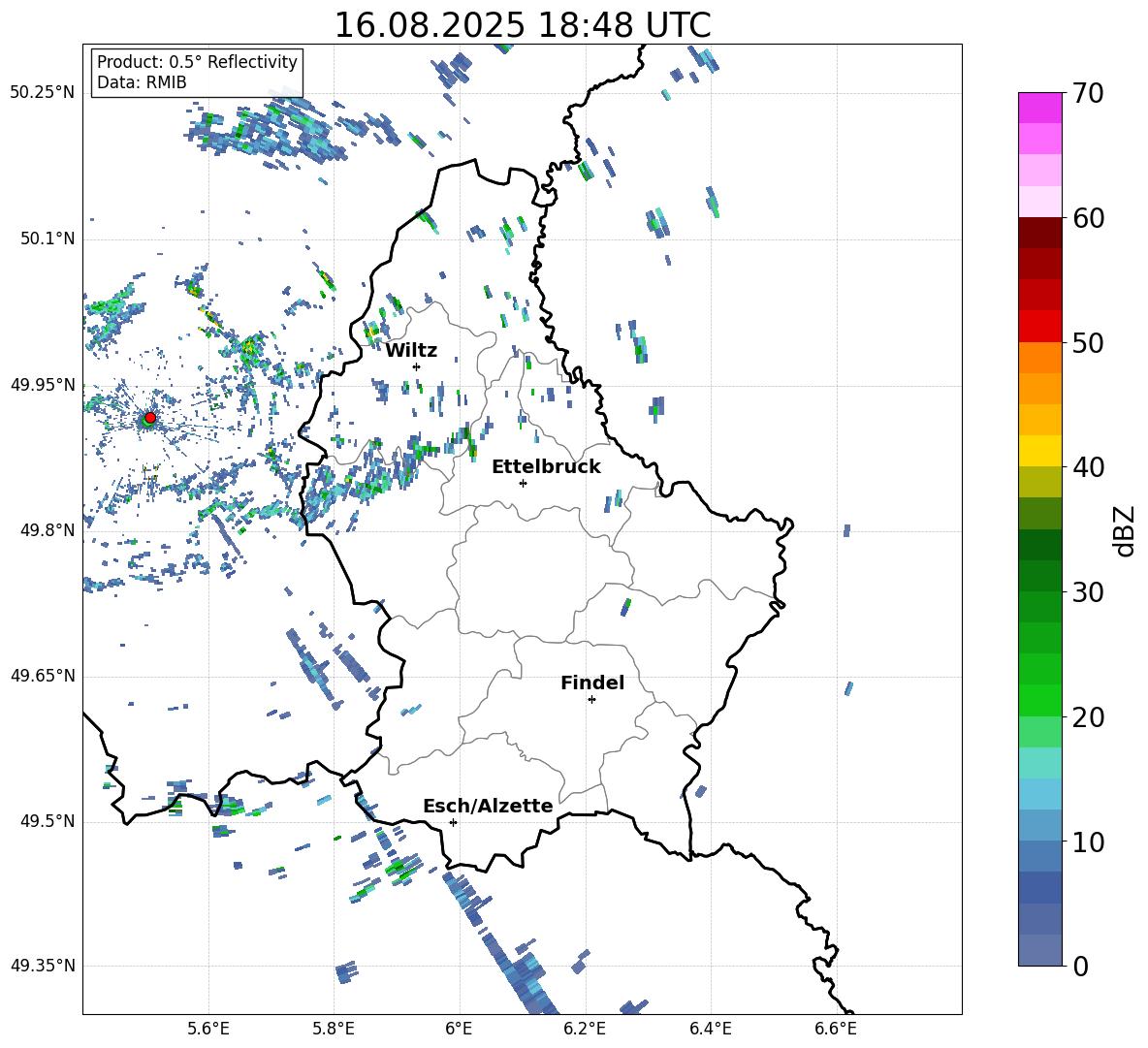
Task: Click the 30 tick on colorbar
Action: point(1088,592)
